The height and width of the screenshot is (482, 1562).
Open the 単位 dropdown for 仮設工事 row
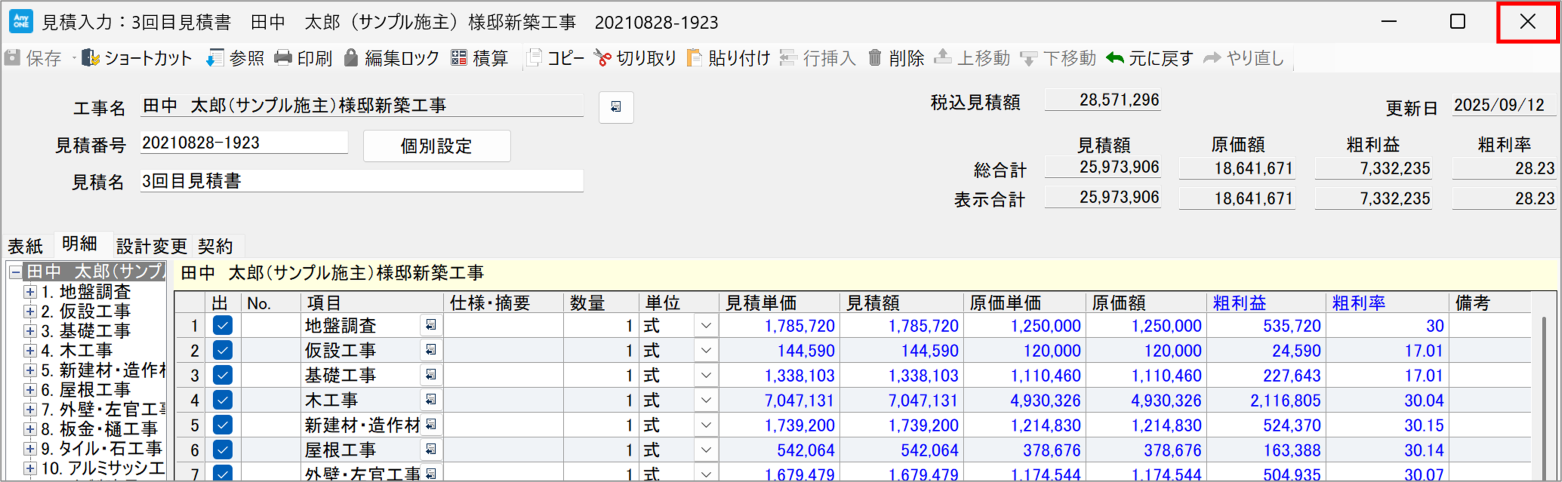tap(706, 350)
